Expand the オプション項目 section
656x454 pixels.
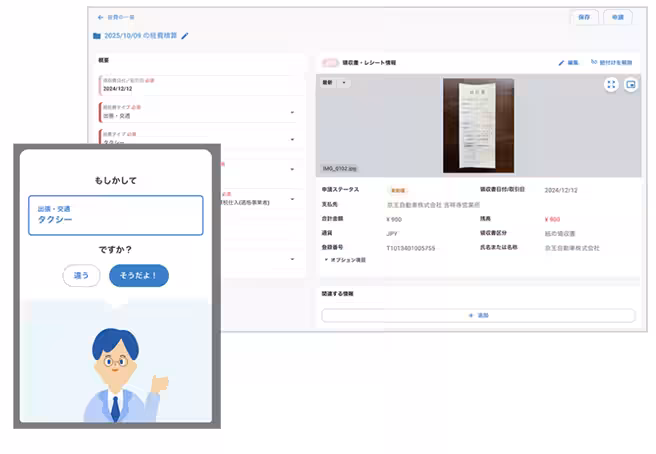pyautogui.click(x=345, y=260)
